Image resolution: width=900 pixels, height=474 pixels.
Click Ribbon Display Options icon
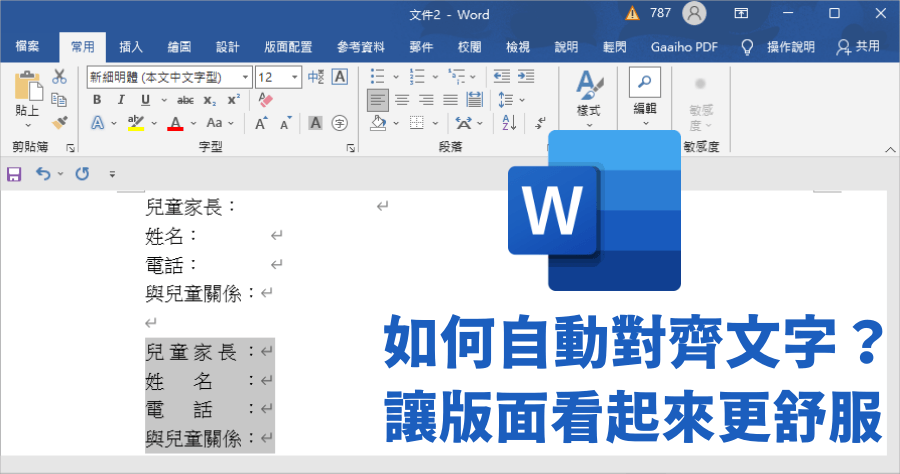click(x=741, y=13)
